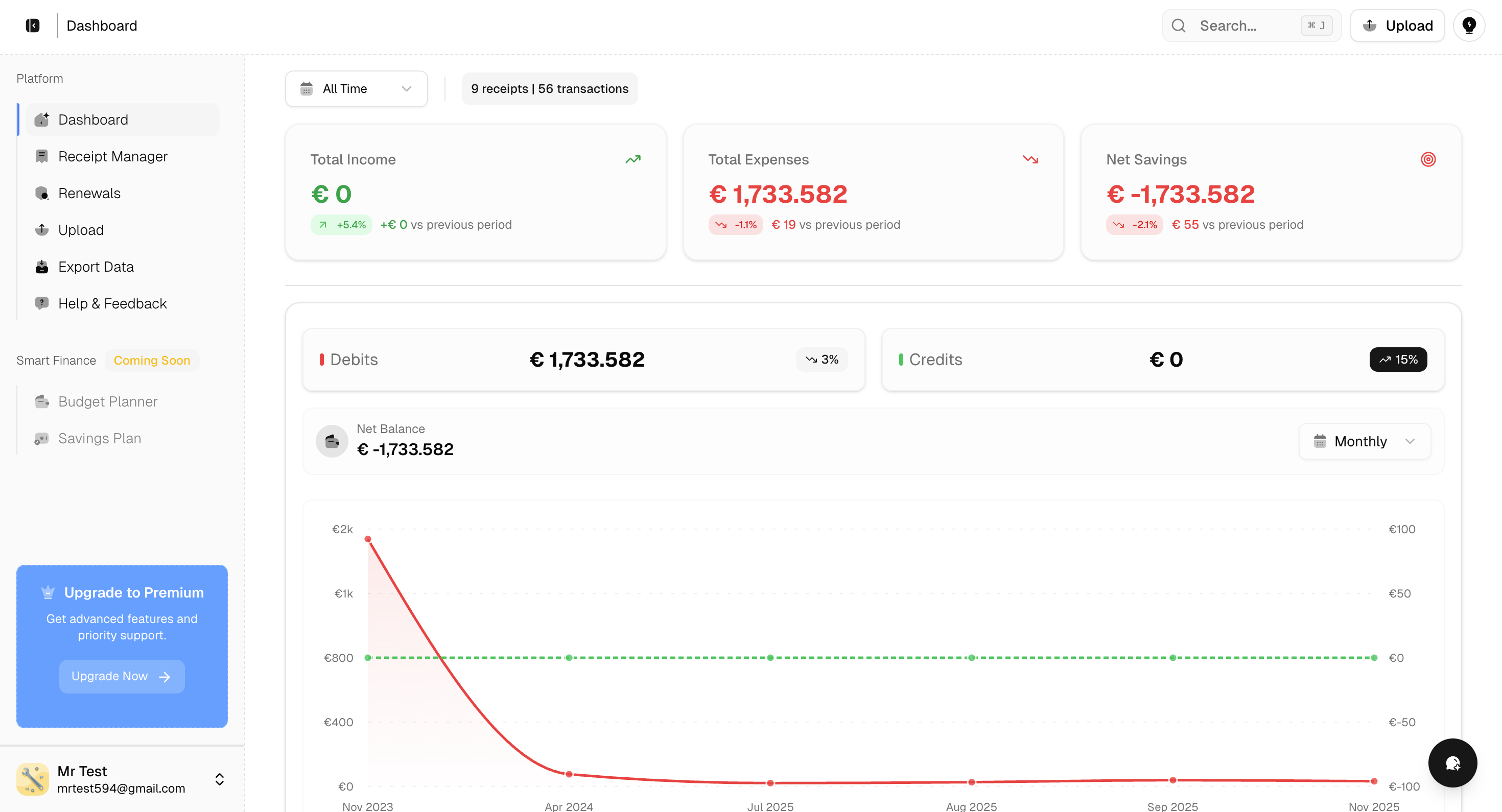Click Mr Test profile avatar
Viewport: 1502px width, 812px height.
[x=33, y=779]
